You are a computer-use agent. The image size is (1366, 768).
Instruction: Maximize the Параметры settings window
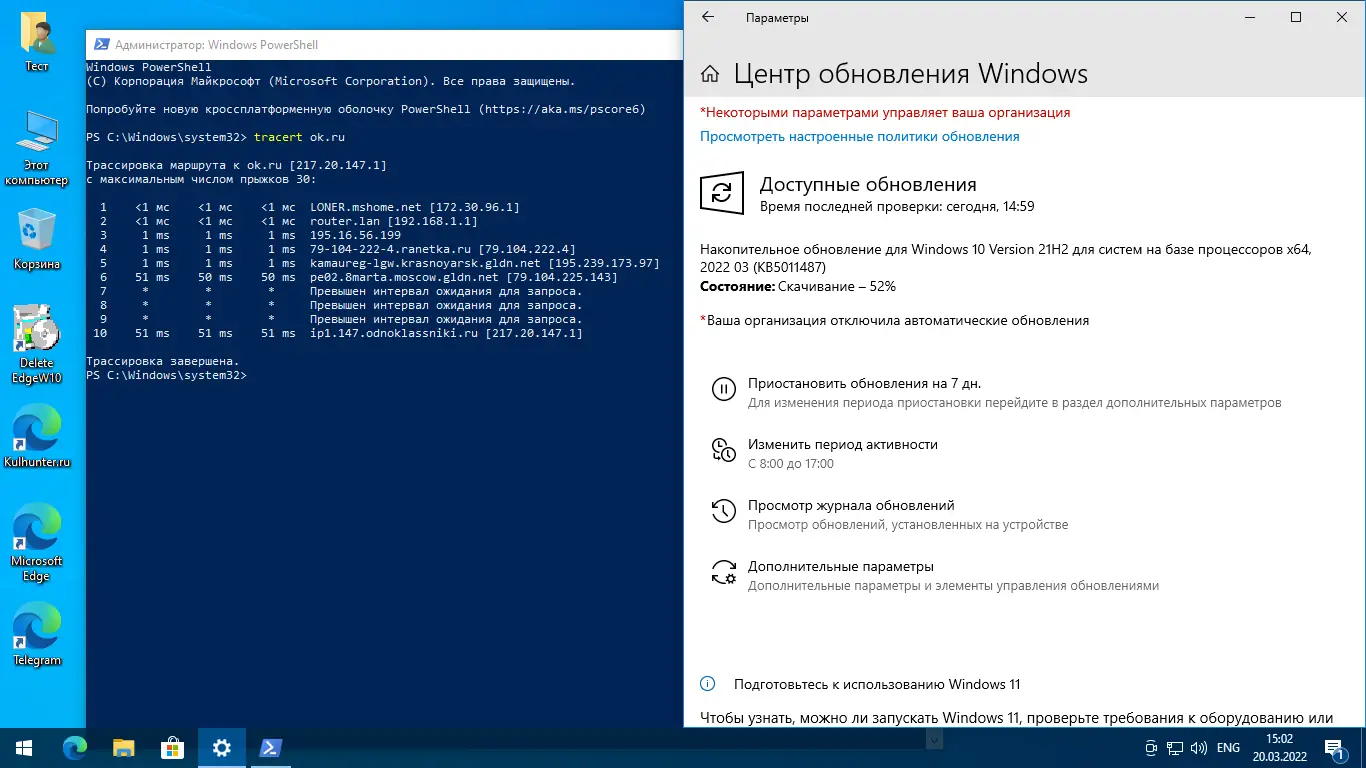point(1296,17)
